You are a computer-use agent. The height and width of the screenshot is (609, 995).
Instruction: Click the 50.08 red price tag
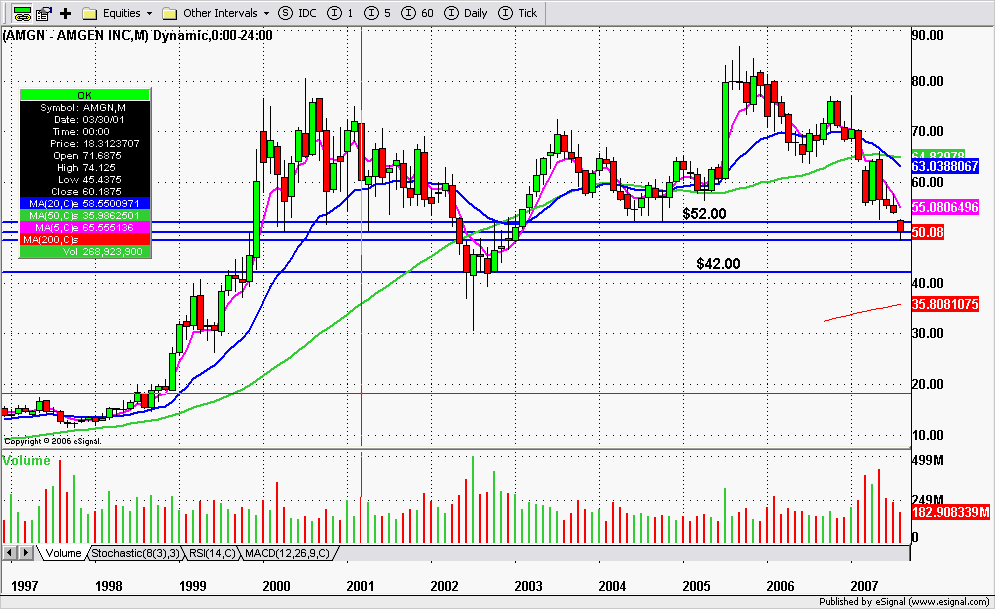pos(928,233)
